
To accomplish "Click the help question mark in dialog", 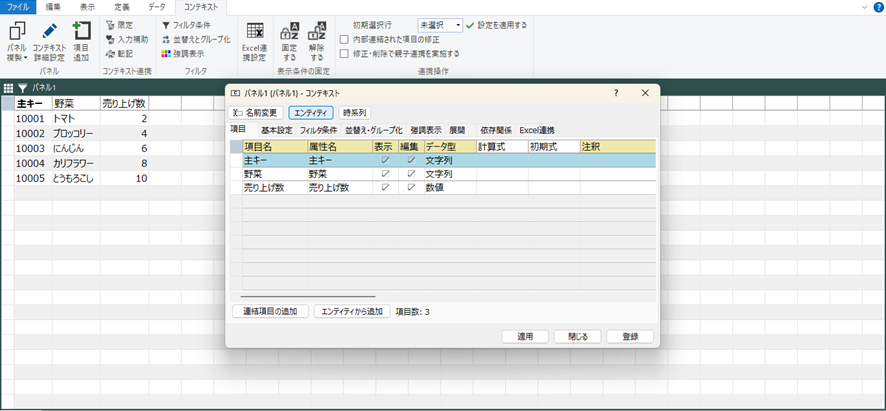I will [615, 93].
